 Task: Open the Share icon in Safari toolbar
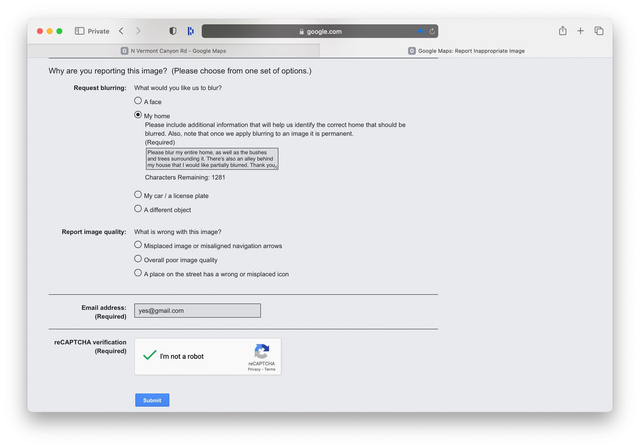pyautogui.click(x=563, y=31)
